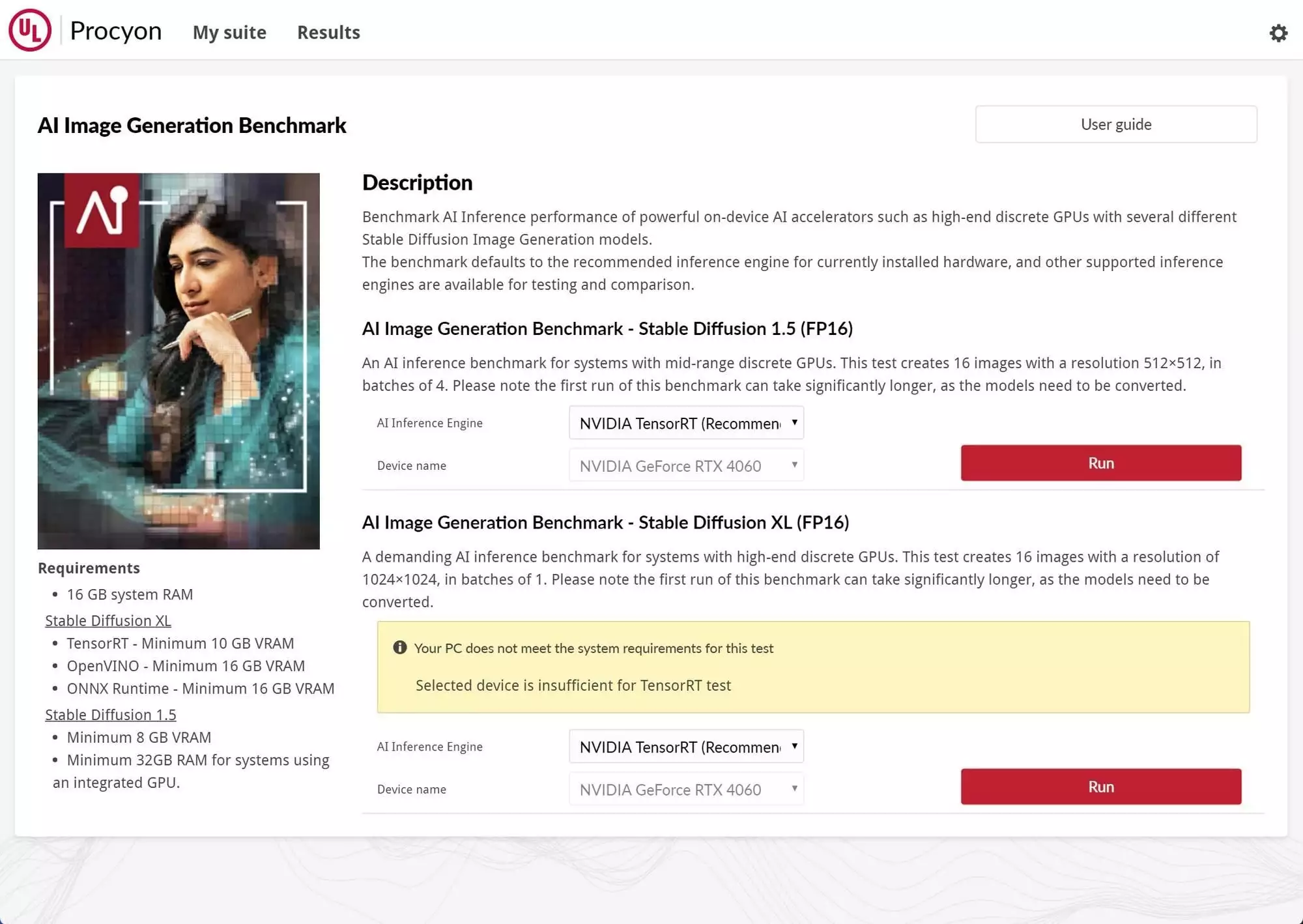The image size is (1303, 924).
Task: Click the Requirements heading
Action: coord(89,568)
